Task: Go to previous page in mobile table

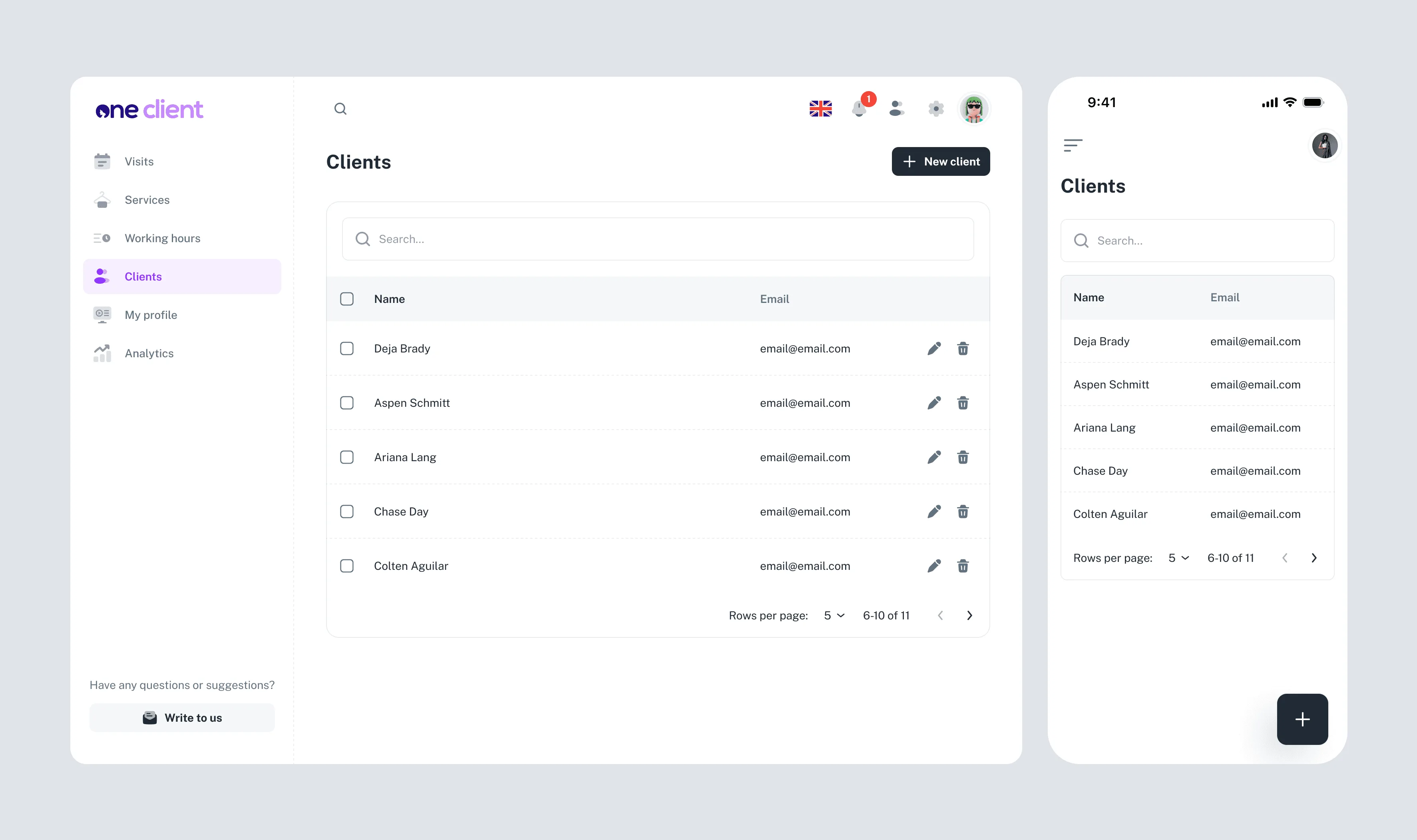Action: click(x=1285, y=558)
